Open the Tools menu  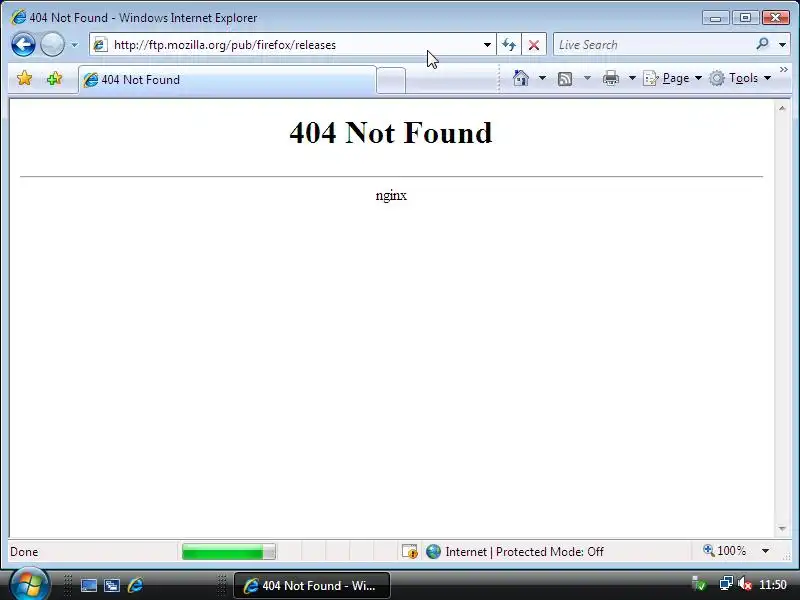tap(740, 78)
